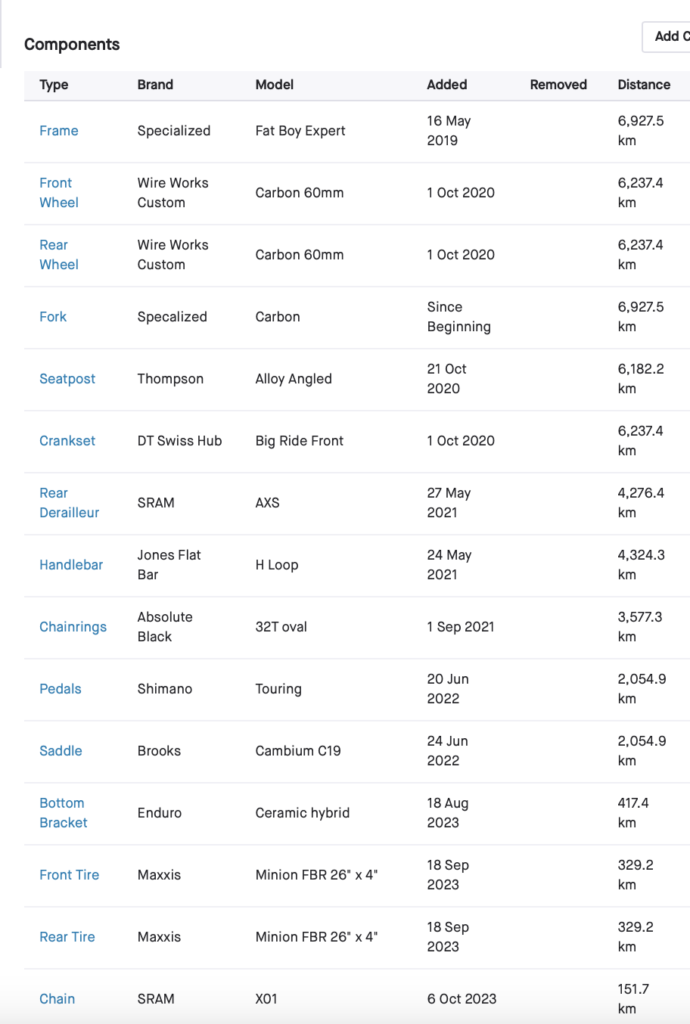Click the Crankset link
This screenshot has width=690, height=1024.
pos(67,441)
